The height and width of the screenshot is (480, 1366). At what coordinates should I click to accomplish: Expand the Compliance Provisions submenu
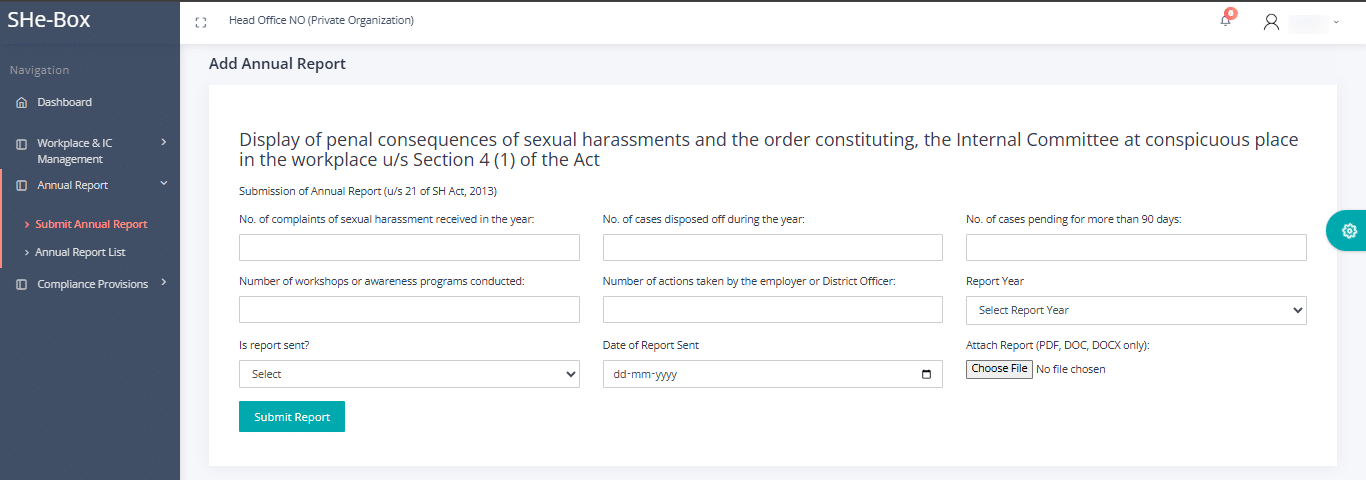click(163, 283)
